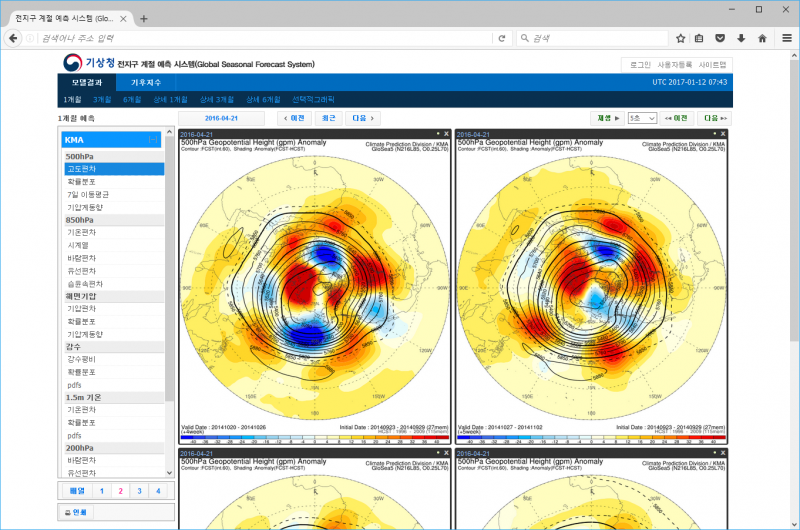
Task: Select the 6개월 submenu item
Action: coord(132,99)
